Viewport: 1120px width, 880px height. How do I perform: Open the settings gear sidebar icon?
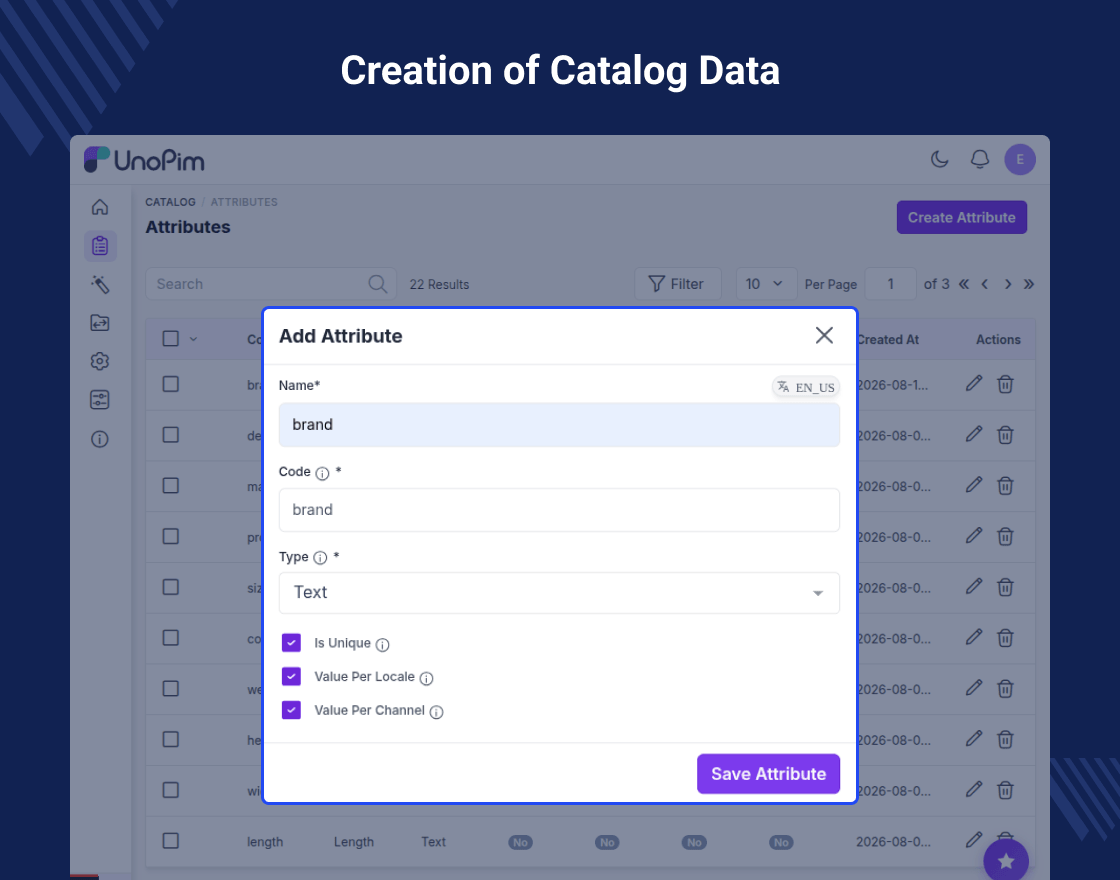[x=100, y=361]
